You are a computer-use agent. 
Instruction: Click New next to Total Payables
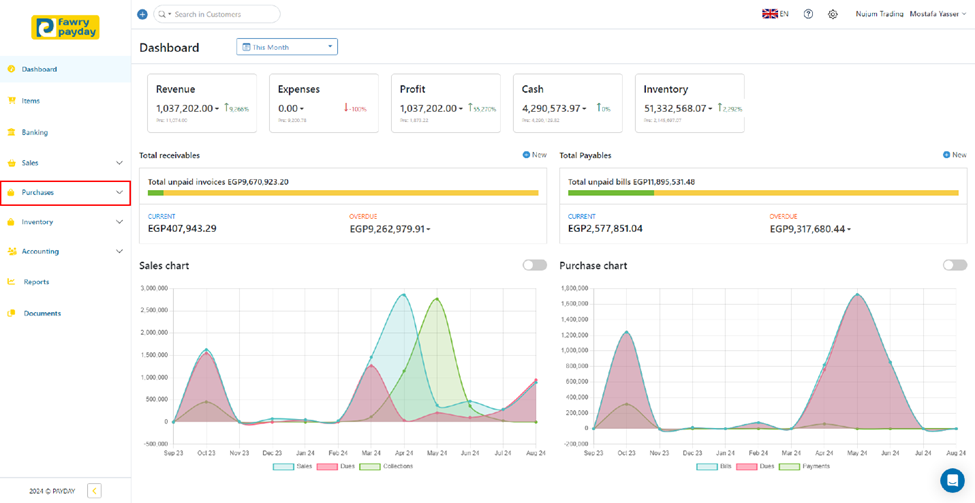(x=955, y=155)
